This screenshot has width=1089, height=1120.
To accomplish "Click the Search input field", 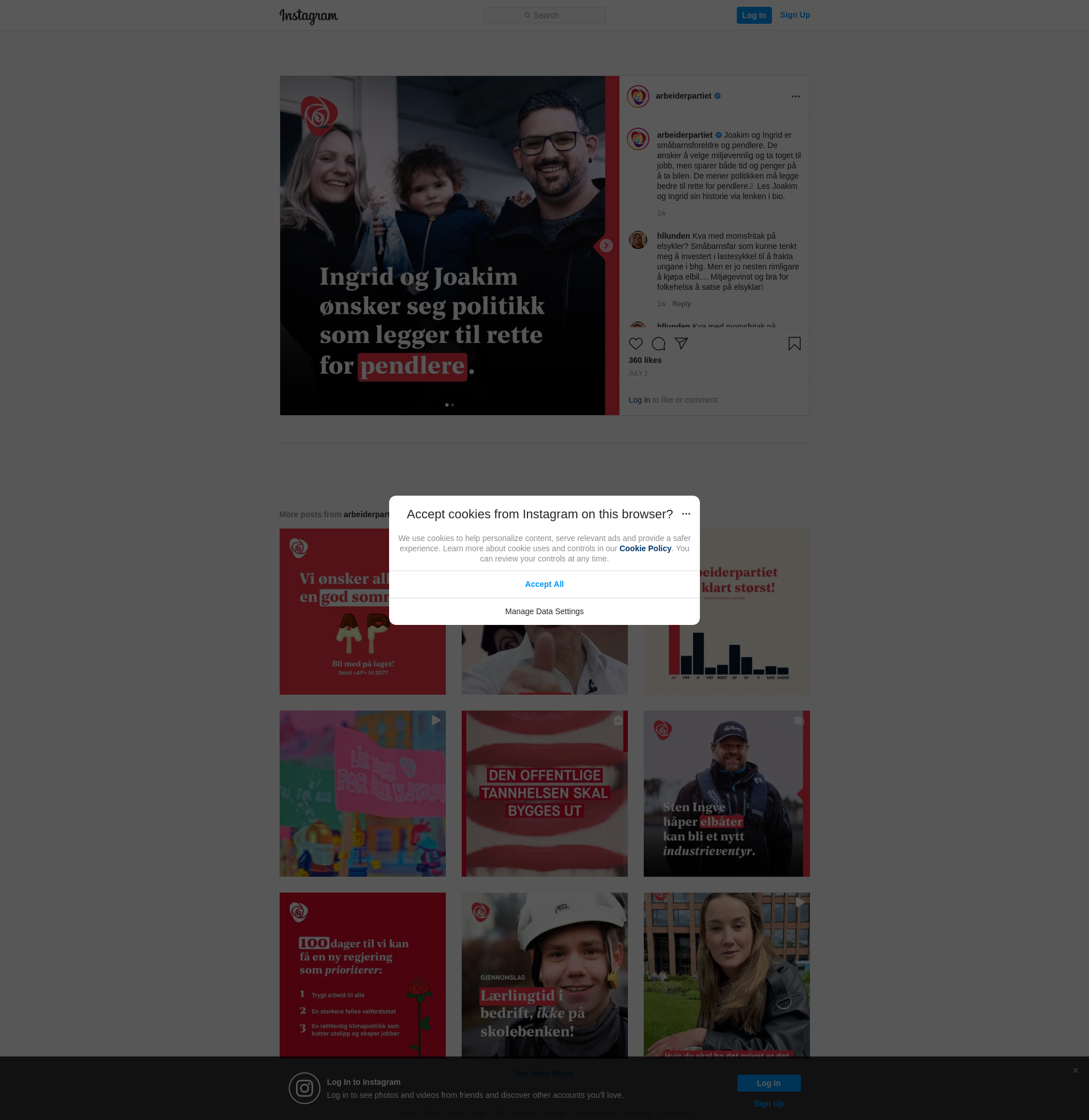I will tap(544, 15).
